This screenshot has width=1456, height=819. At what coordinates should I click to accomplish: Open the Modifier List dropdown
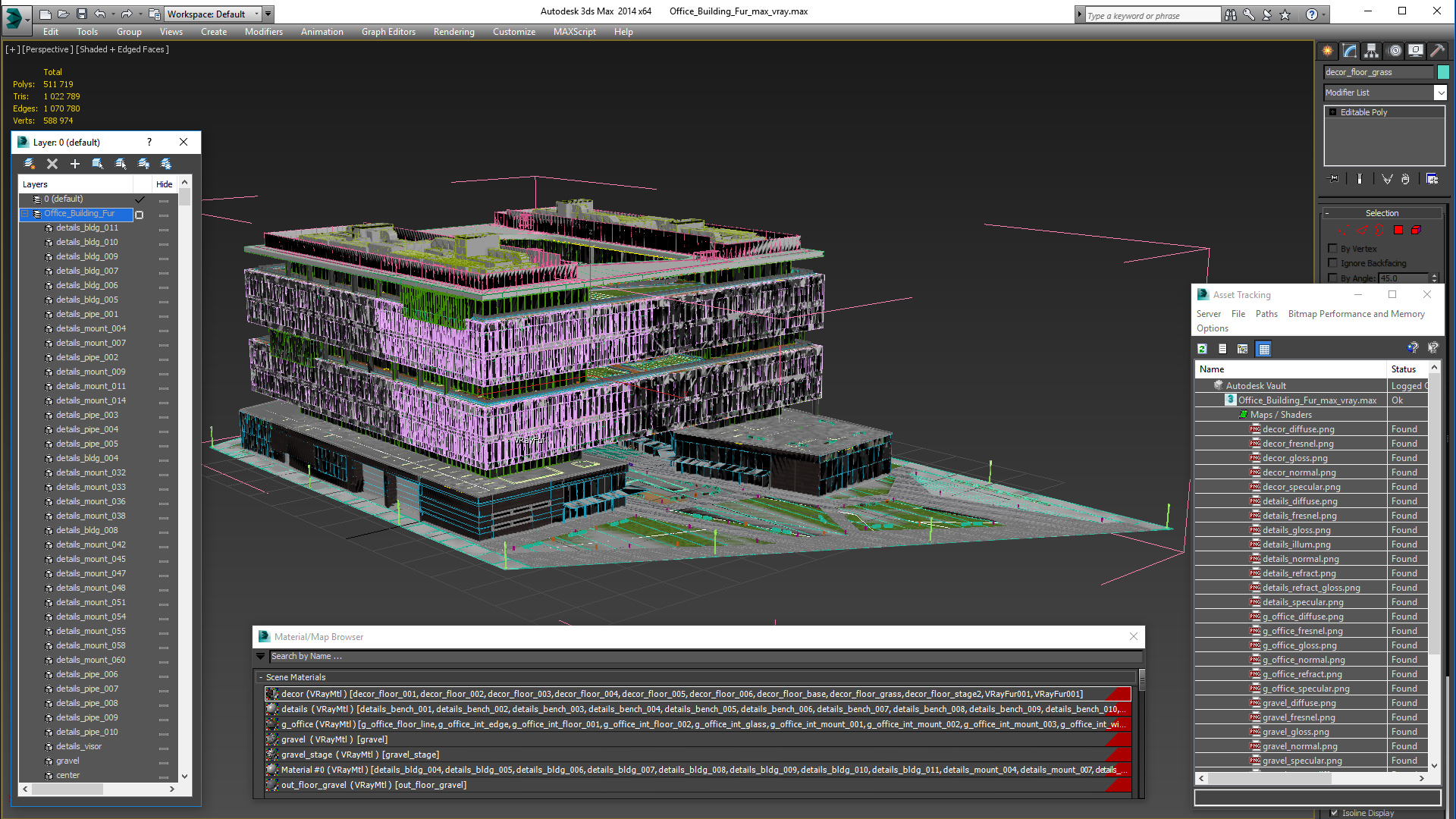pyautogui.click(x=1440, y=93)
